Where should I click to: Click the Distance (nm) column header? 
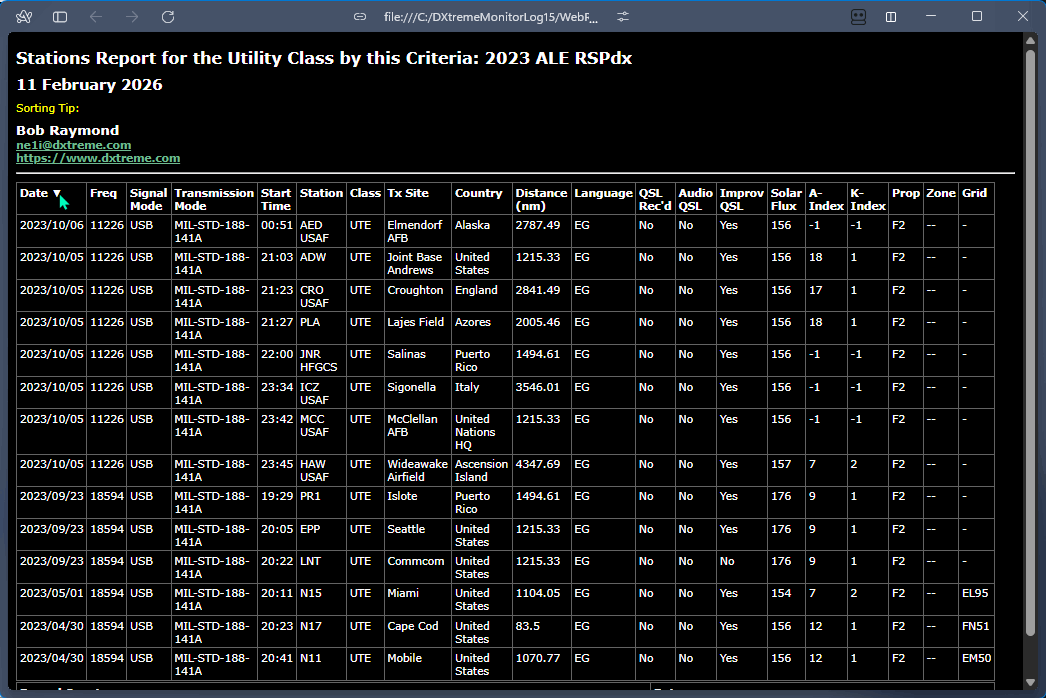click(541, 199)
